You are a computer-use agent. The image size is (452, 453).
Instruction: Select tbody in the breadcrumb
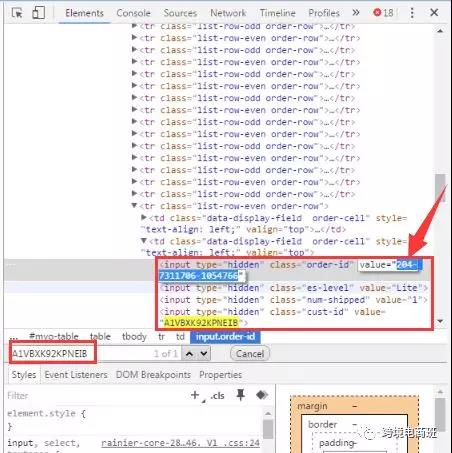point(134,336)
